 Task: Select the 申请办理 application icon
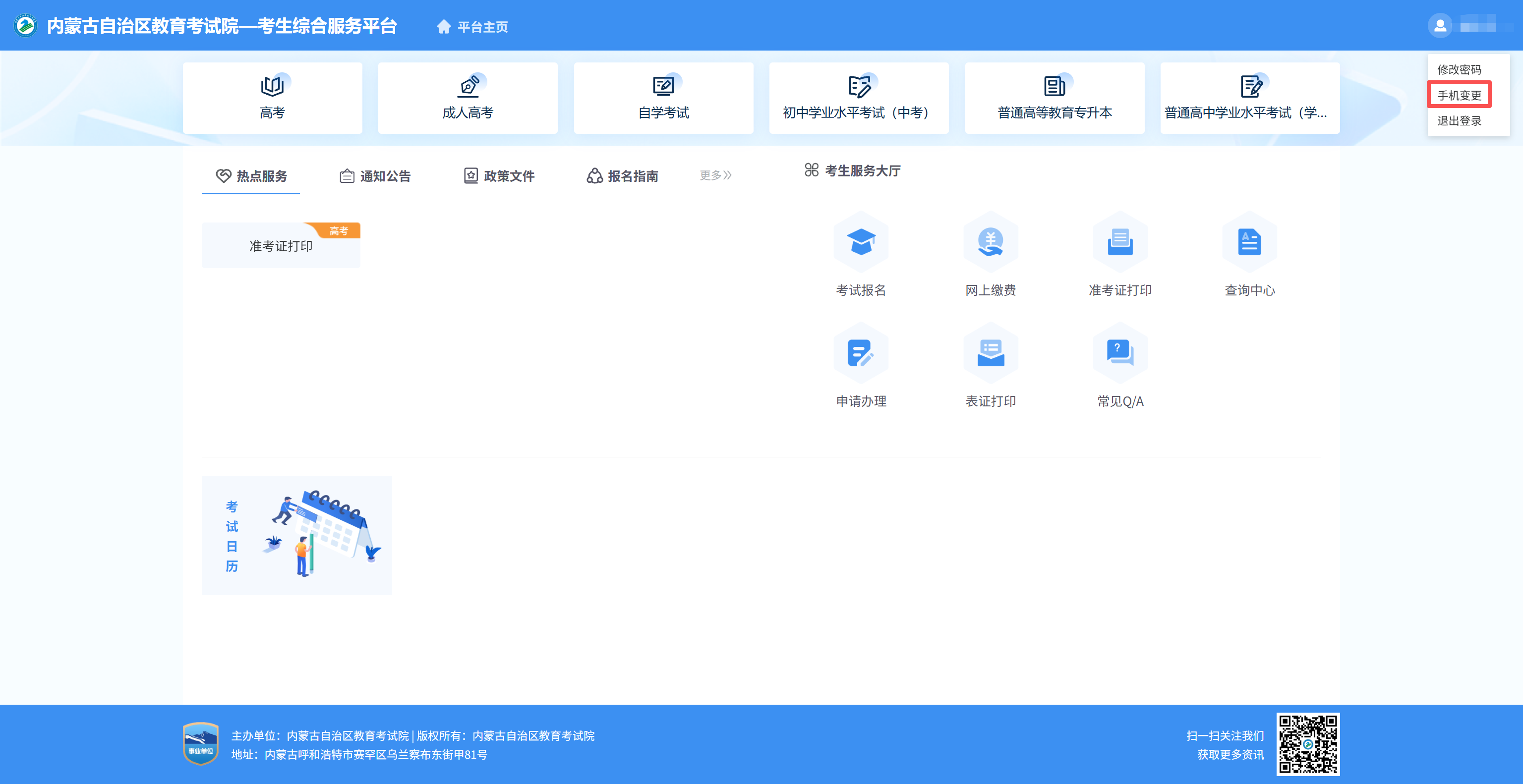(861, 365)
